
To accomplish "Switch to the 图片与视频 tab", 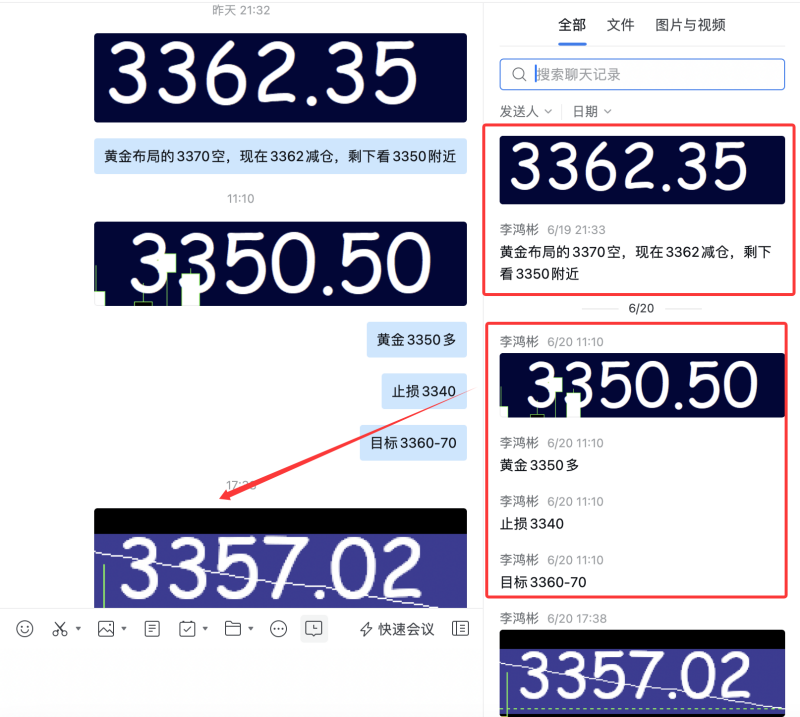I will pos(690,25).
